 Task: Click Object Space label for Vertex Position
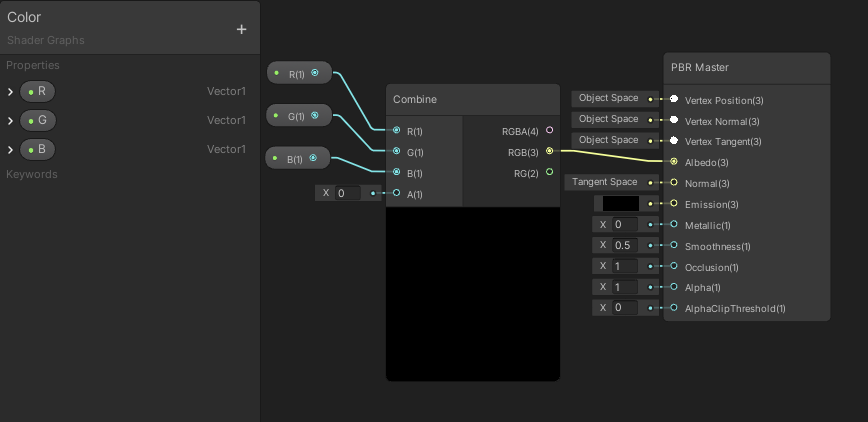coord(608,98)
